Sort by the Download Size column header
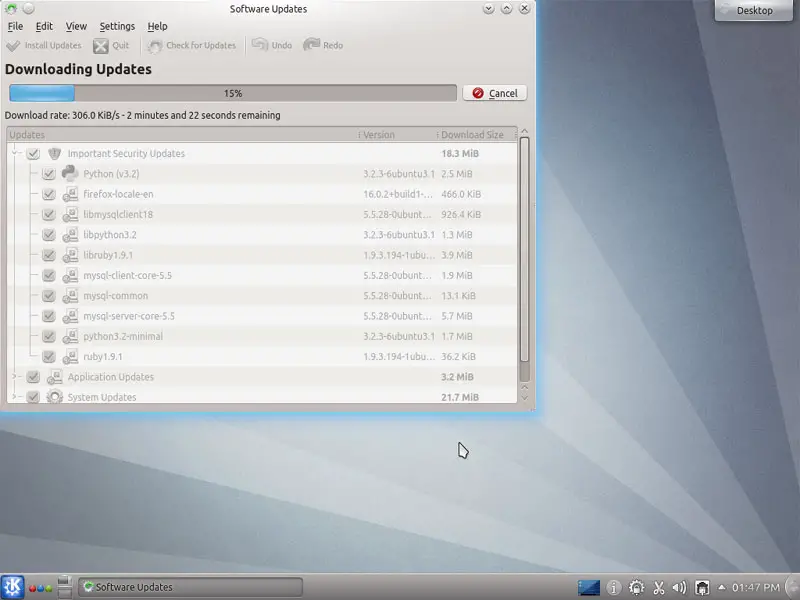Viewport: 800px width, 600px height. 476,135
